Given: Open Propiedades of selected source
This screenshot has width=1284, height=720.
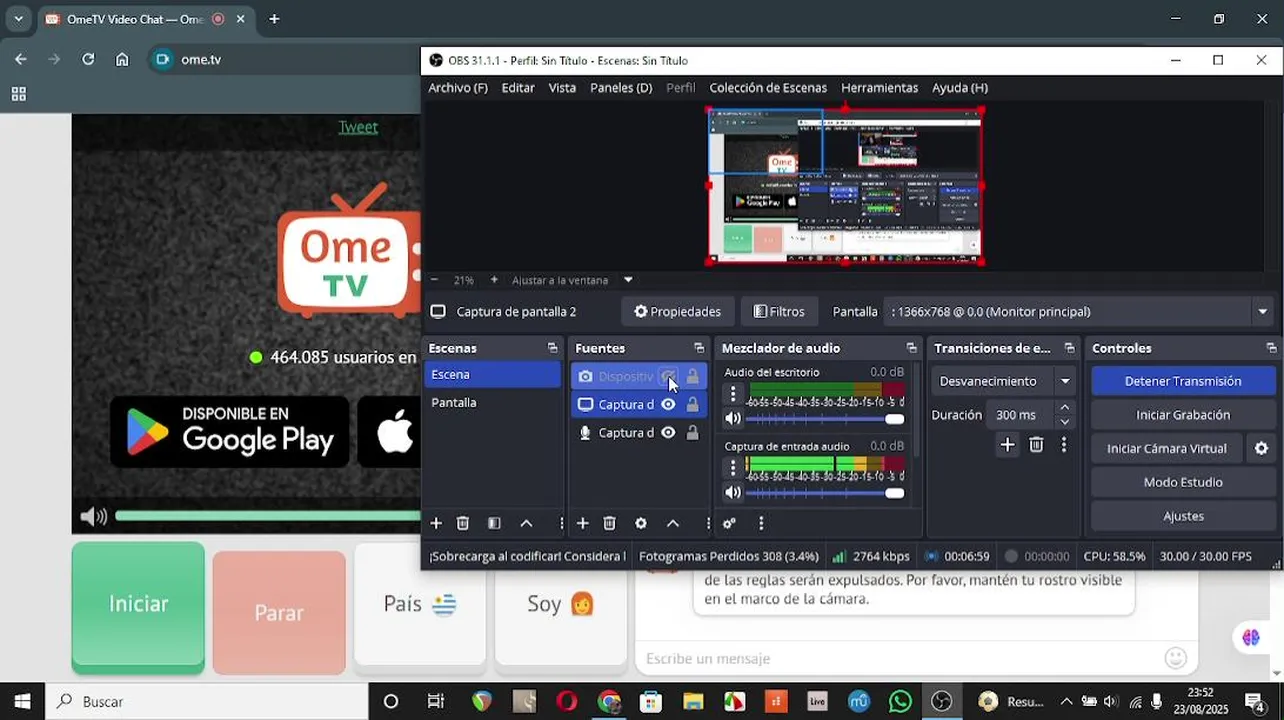Looking at the screenshot, I should tap(677, 312).
